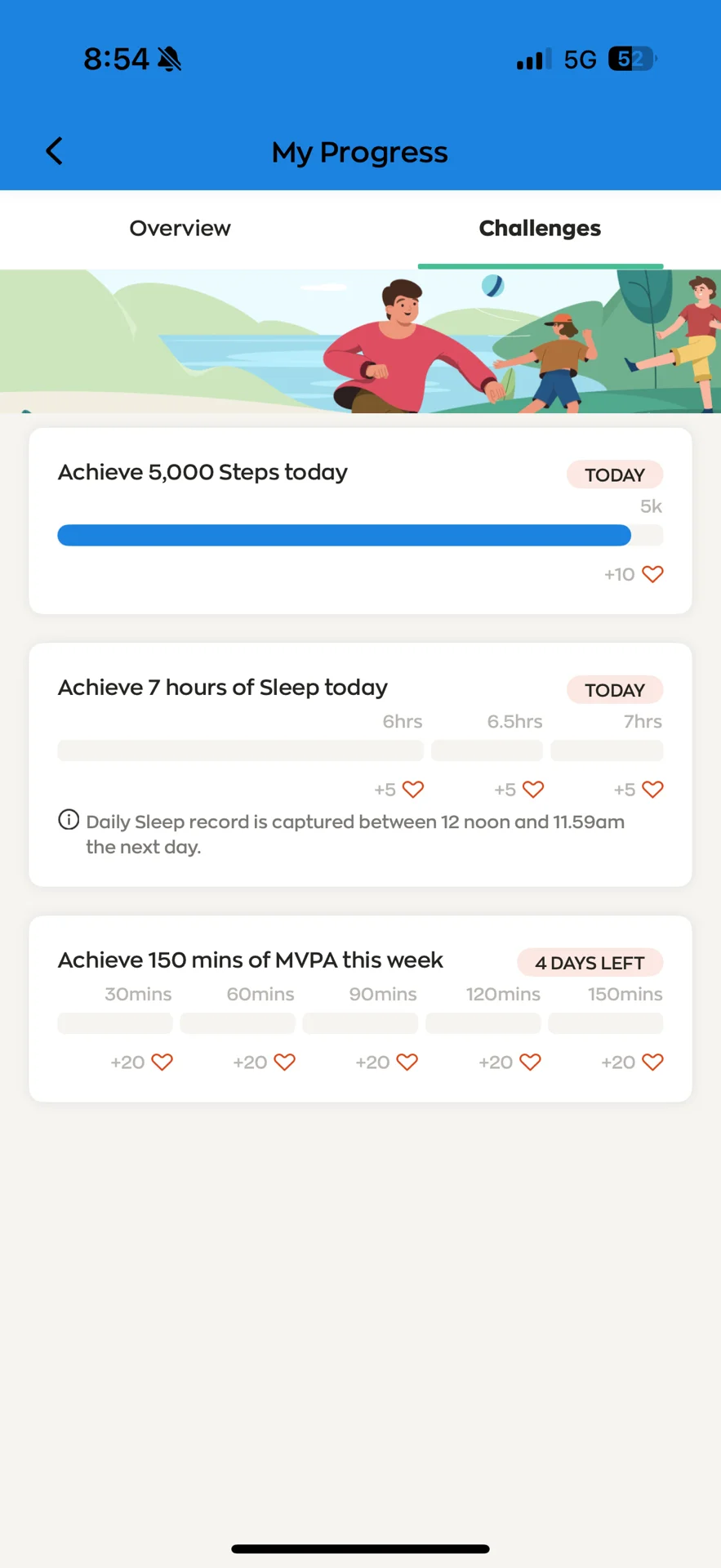Image resolution: width=721 pixels, height=1568 pixels.
Task: Tap the heart icon under 150mins MVPA
Action: 652,1062
